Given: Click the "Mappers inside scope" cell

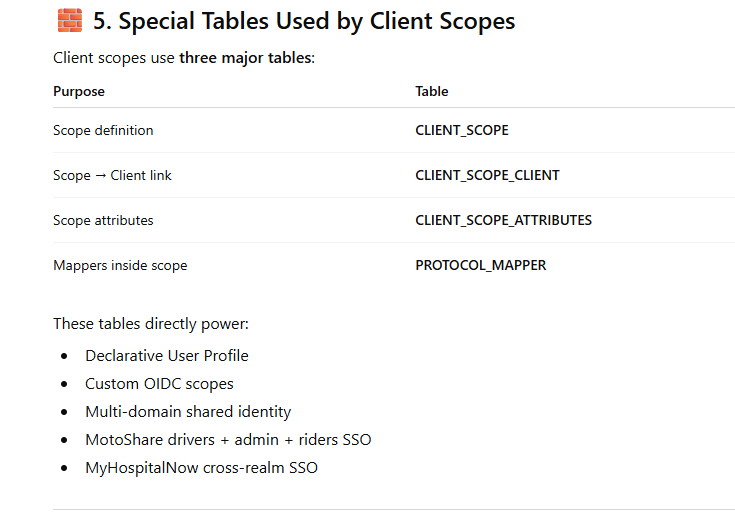Looking at the screenshot, I should point(120,265).
